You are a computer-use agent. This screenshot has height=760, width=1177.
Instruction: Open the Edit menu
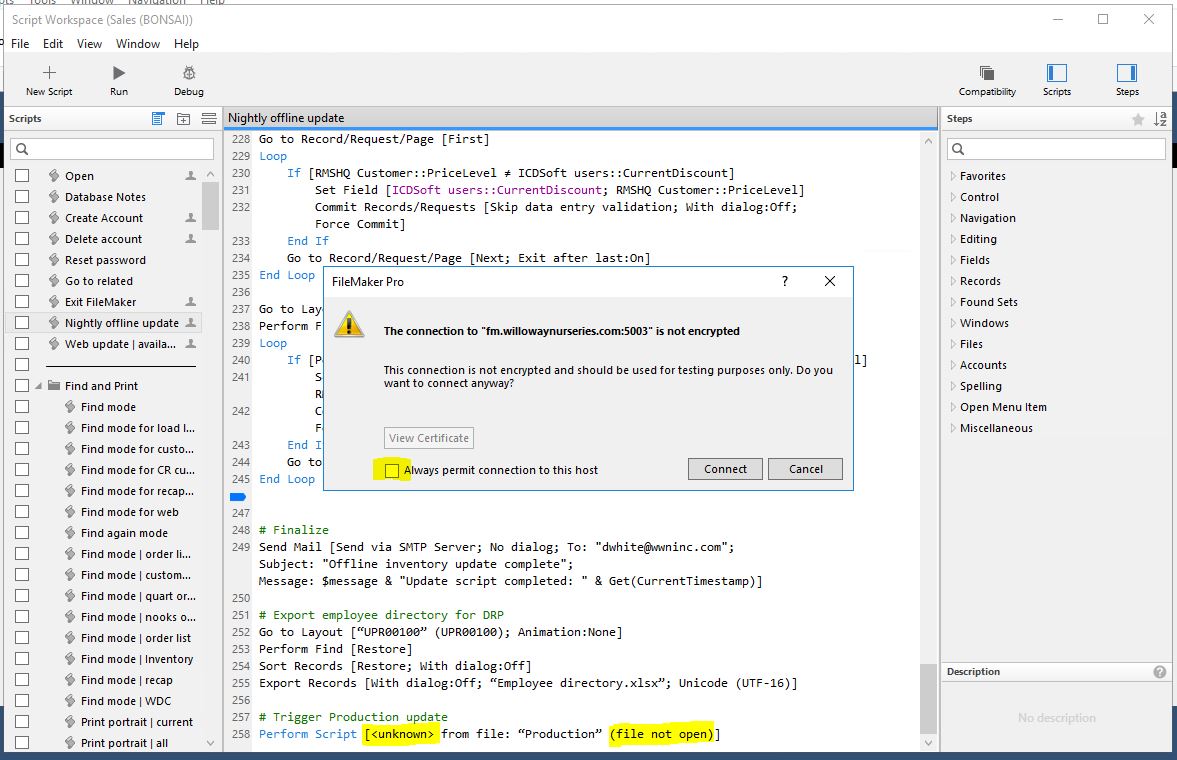coord(53,44)
